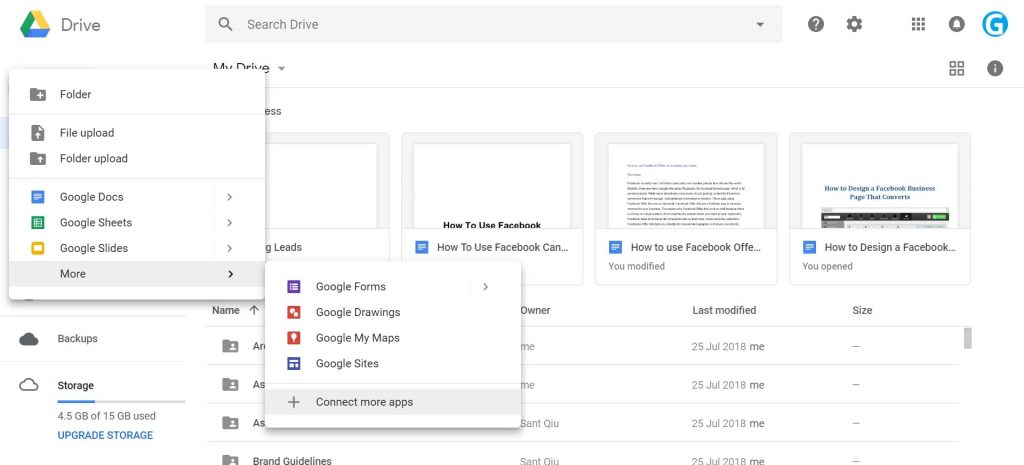Click the Backups cloud icon
The height and width of the screenshot is (465, 1024).
tap(29, 338)
